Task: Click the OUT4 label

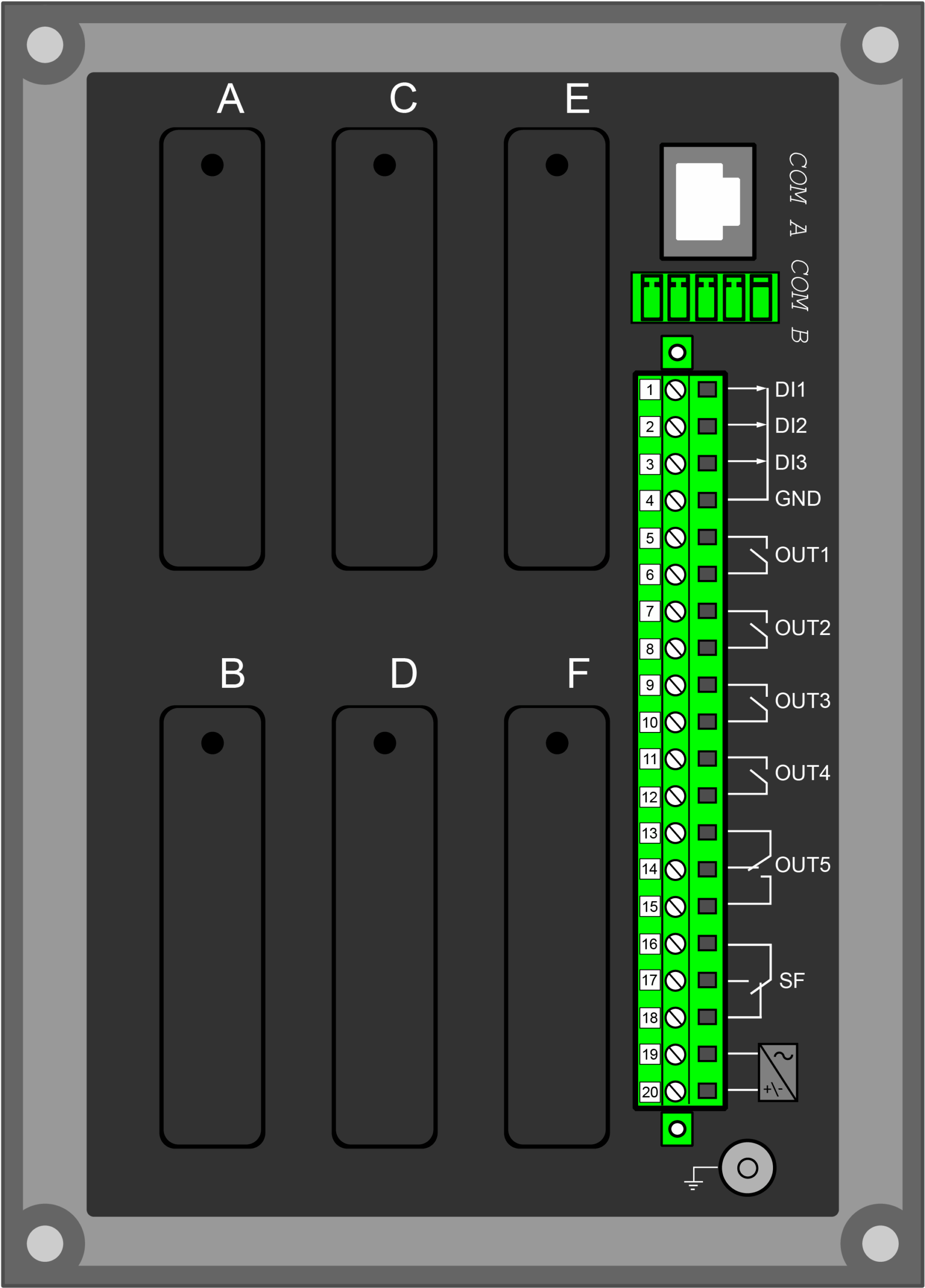Action: pos(802,773)
